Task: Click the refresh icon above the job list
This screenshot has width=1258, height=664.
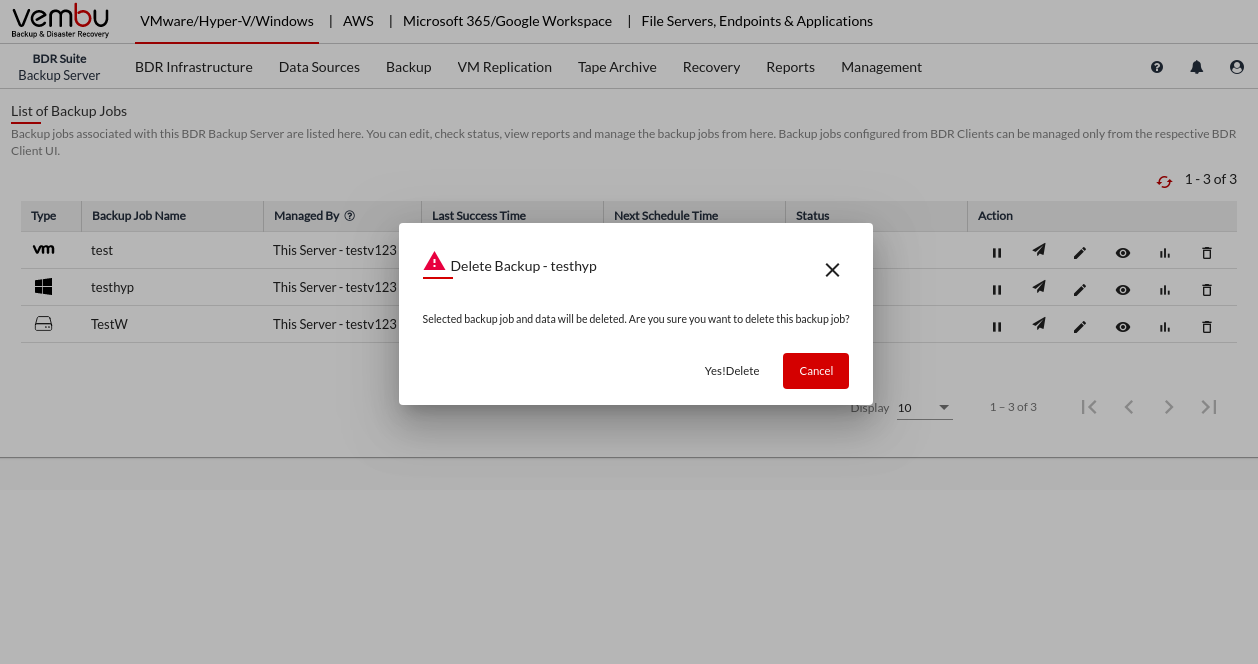Action: pyautogui.click(x=1164, y=181)
